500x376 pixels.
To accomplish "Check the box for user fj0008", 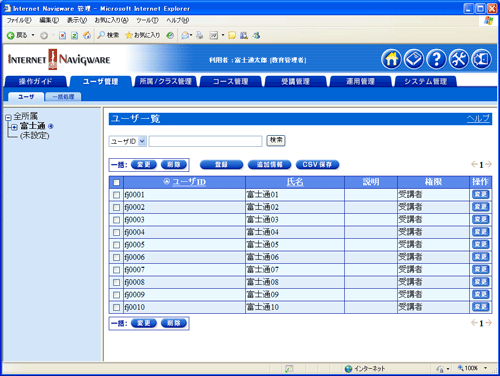I will coord(116,282).
